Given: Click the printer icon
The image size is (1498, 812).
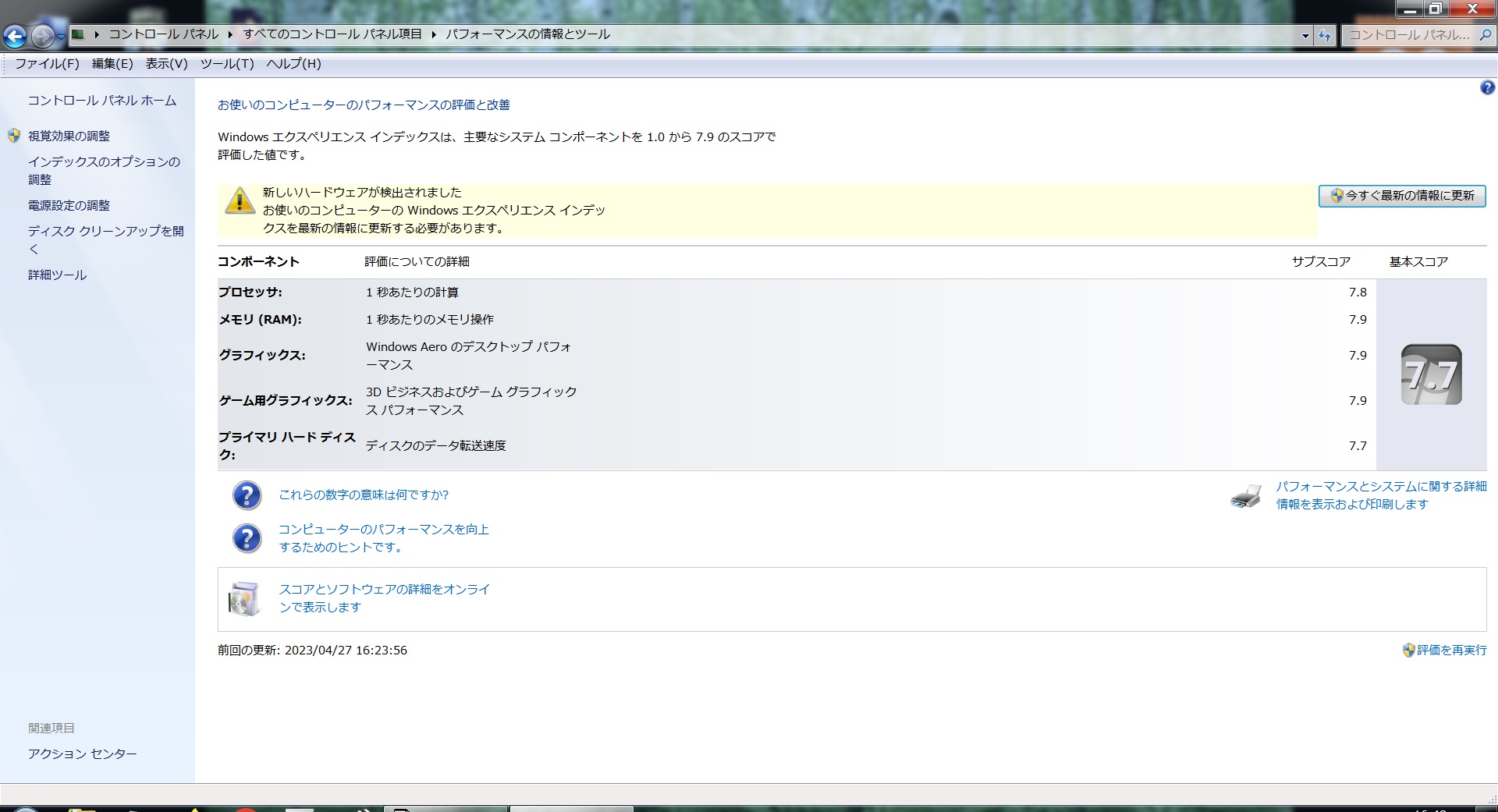Looking at the screenshot, I should (1246, 495).
